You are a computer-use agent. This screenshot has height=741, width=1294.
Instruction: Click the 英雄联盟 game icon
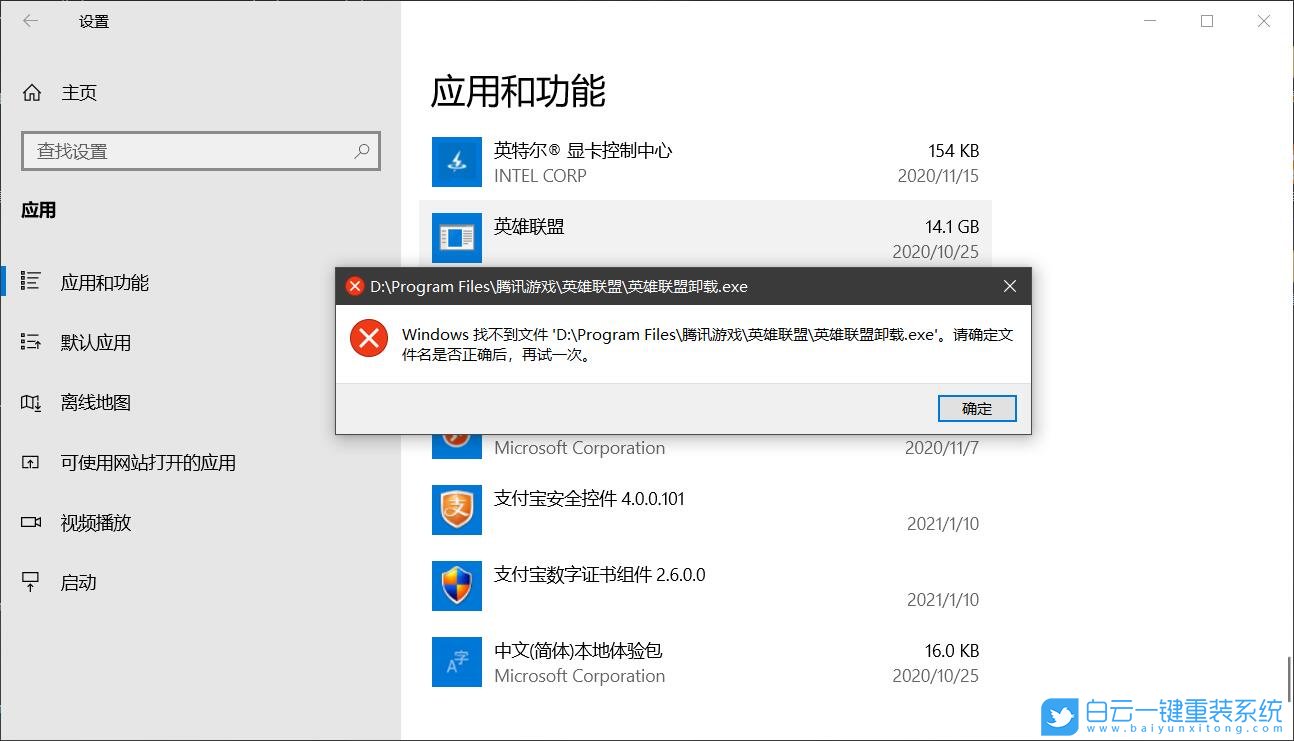click(x=456, y=237)
